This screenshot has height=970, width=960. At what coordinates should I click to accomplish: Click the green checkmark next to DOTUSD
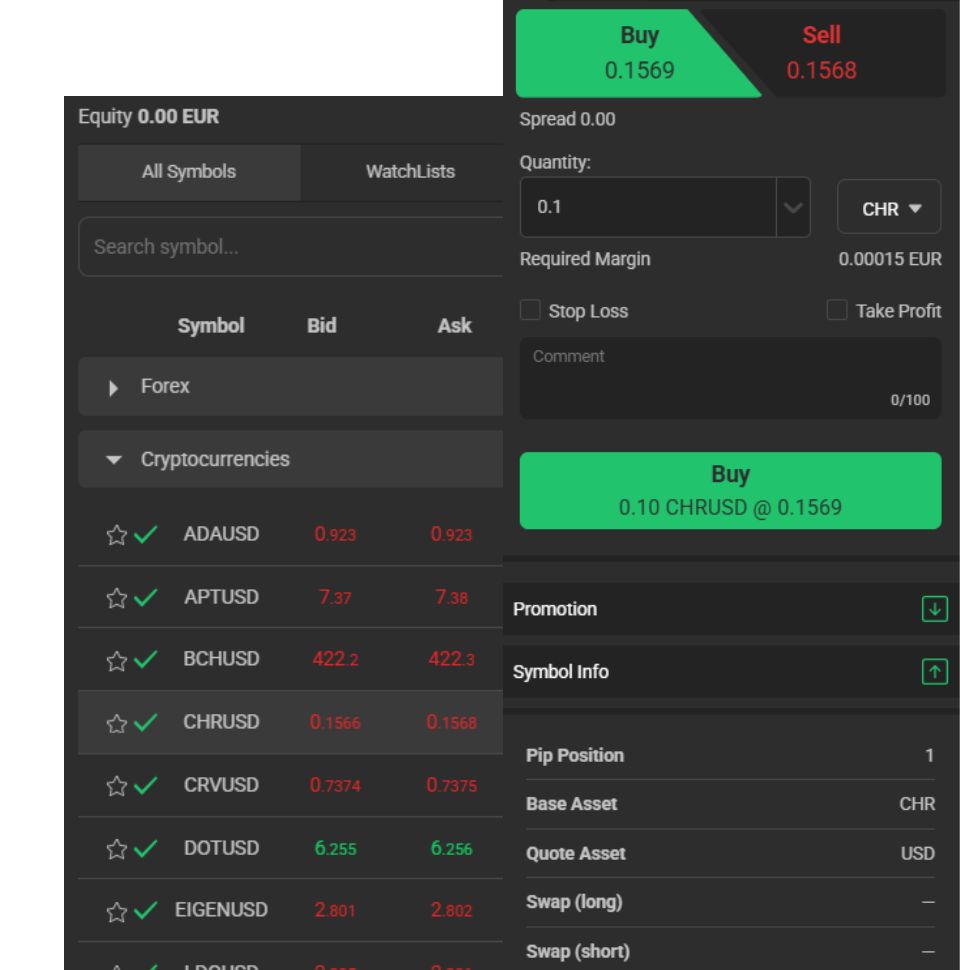coord(146,849)
